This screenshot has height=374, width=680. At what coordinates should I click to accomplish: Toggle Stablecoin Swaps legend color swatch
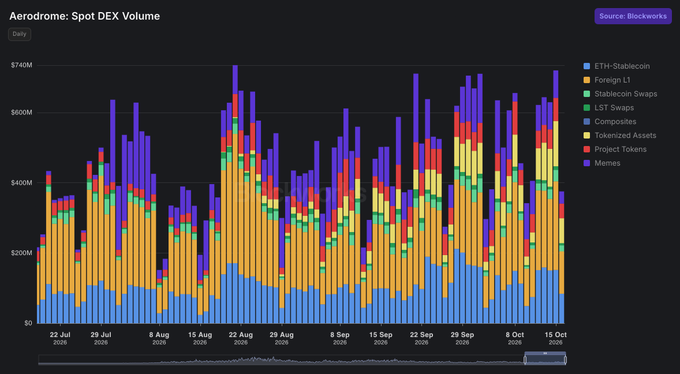click(587, 94)
